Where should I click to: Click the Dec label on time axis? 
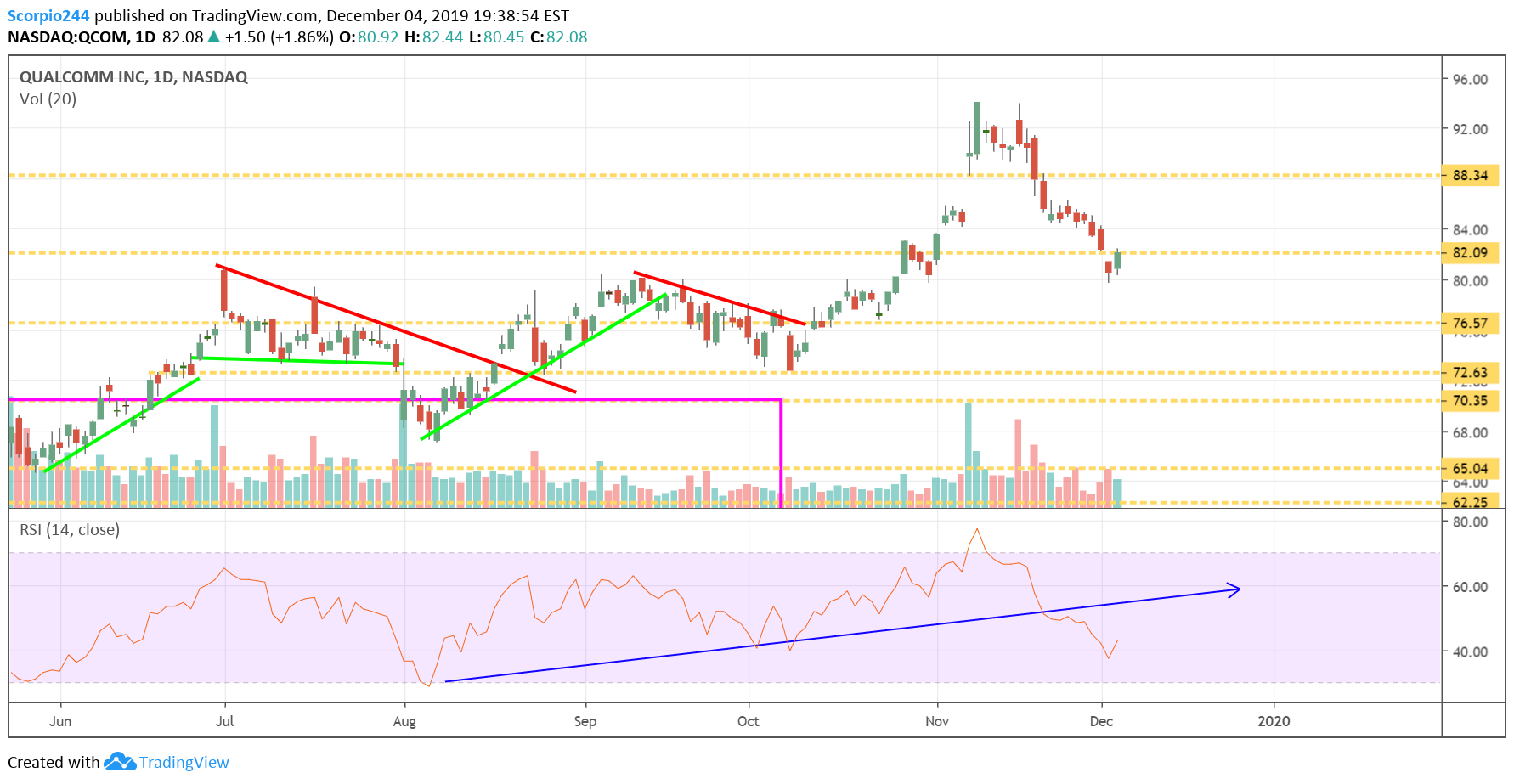coord(1101,721)
